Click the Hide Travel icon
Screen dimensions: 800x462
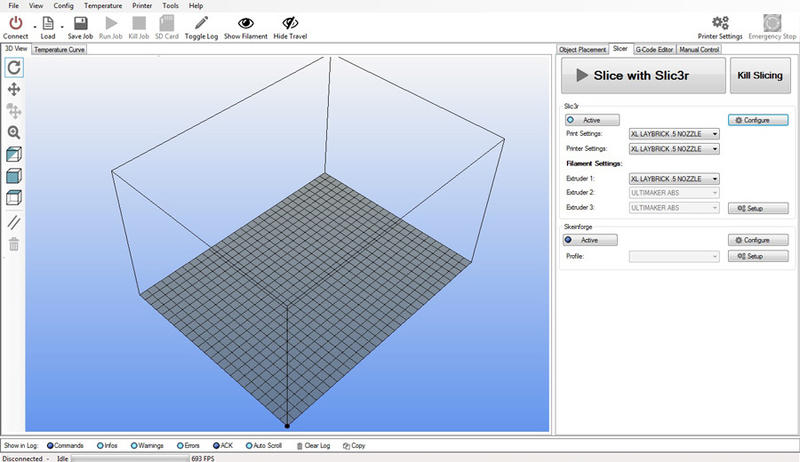pyautogui.click(x=290, y=22)
